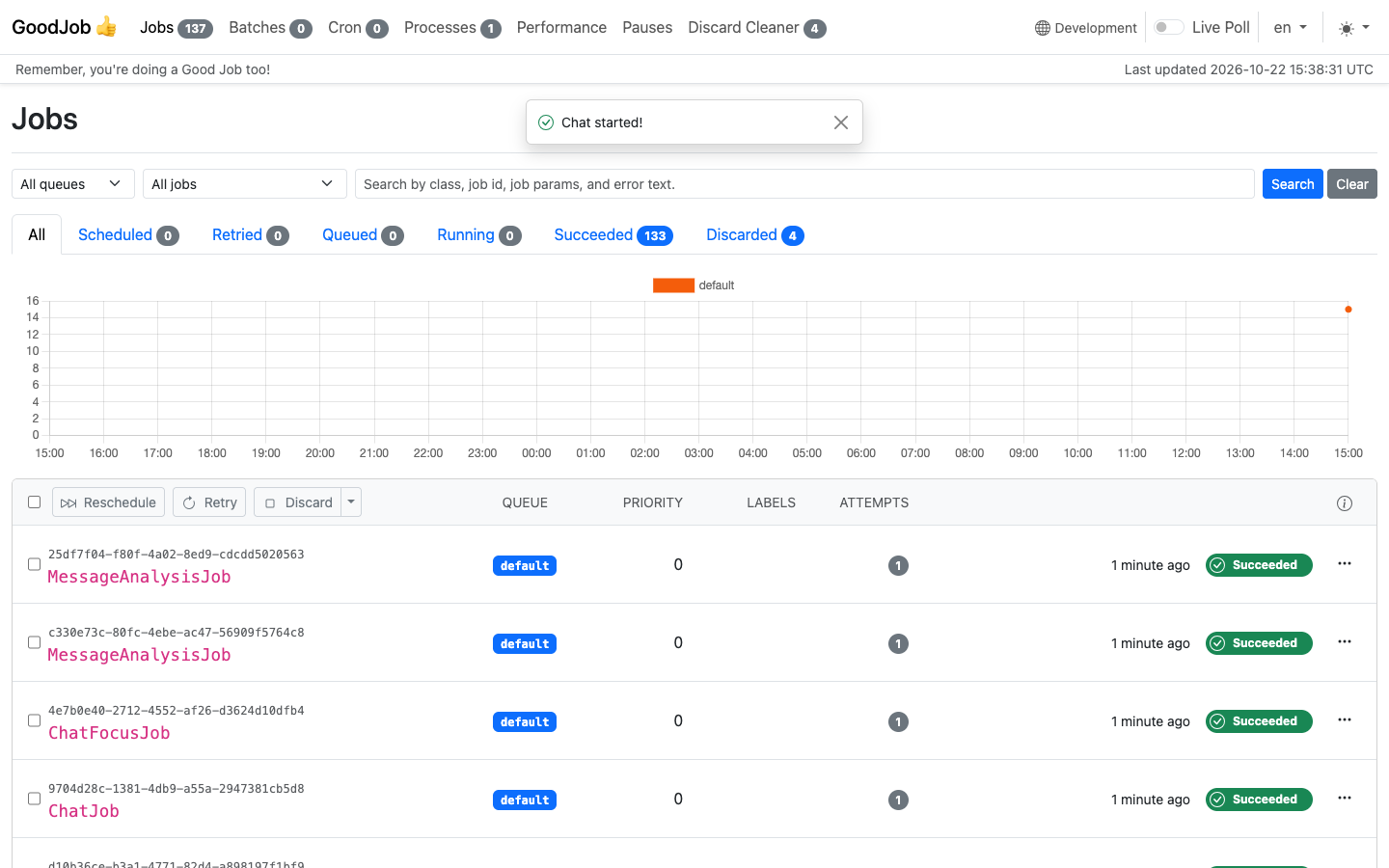Click the GoodJob thumbs-up logo
This screenshot has height=868, width=1389.
click(65, 27)
